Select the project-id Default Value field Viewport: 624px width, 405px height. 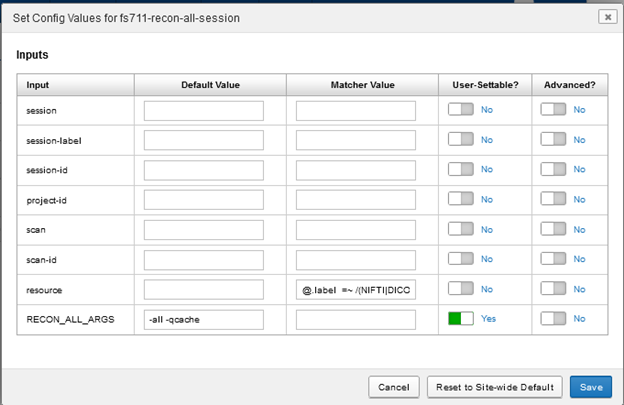click(203, 200)
